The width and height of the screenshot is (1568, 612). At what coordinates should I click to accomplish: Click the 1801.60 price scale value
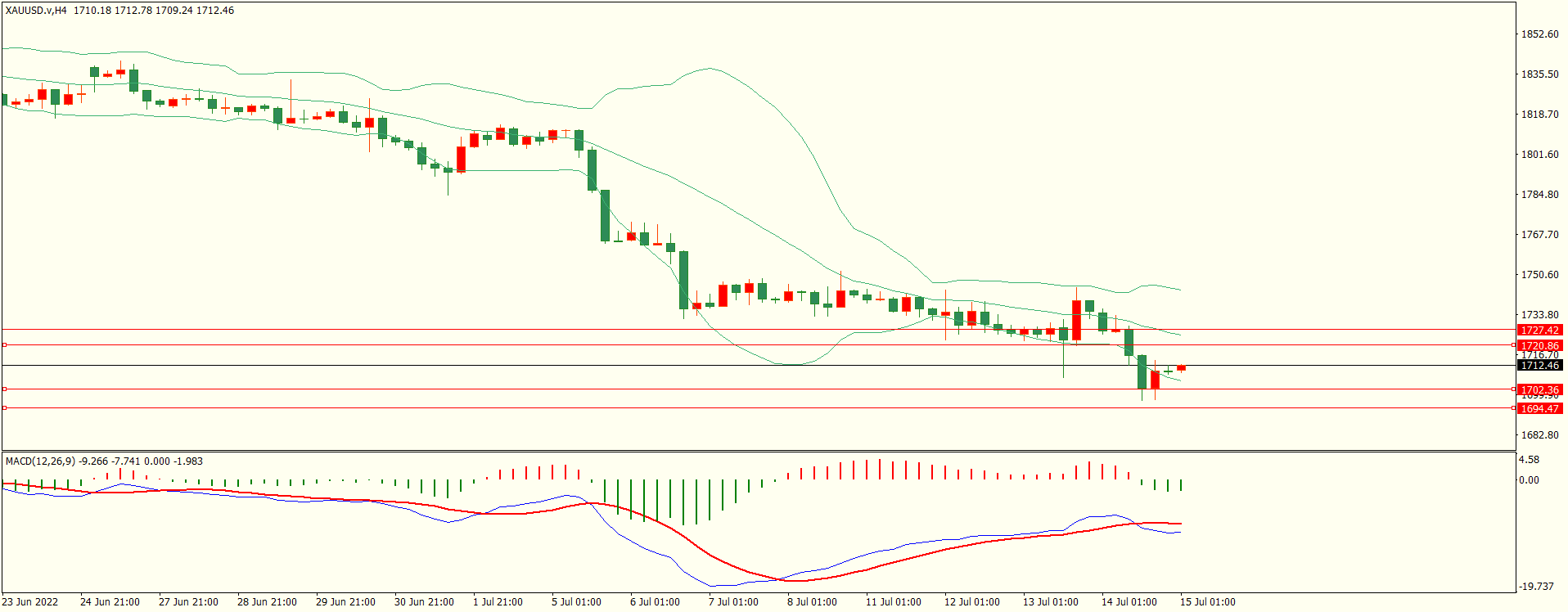click(1539, 155)
